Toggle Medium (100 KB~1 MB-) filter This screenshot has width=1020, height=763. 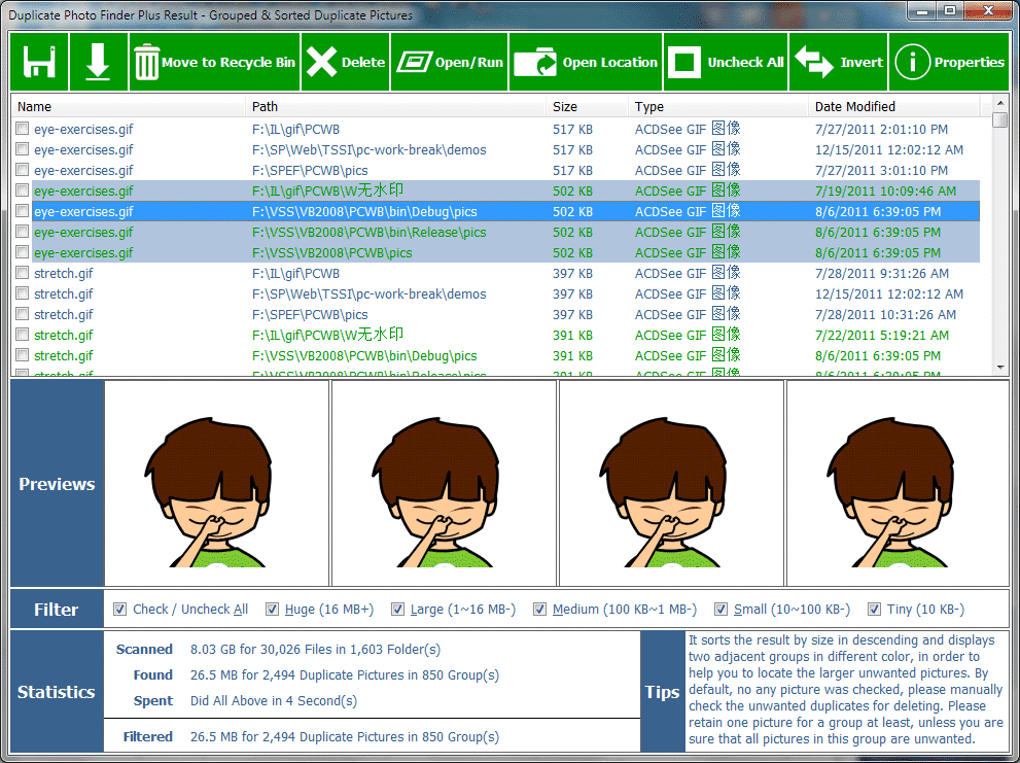pos(539,609)
